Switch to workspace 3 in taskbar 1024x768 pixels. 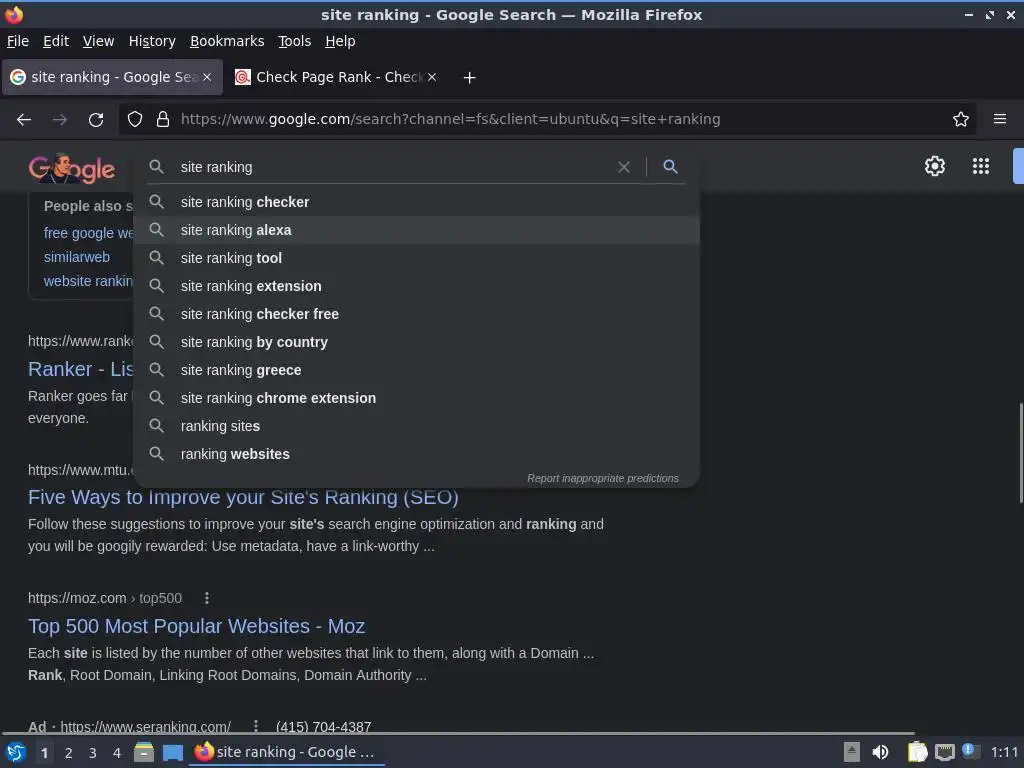[x=93, y=753]
